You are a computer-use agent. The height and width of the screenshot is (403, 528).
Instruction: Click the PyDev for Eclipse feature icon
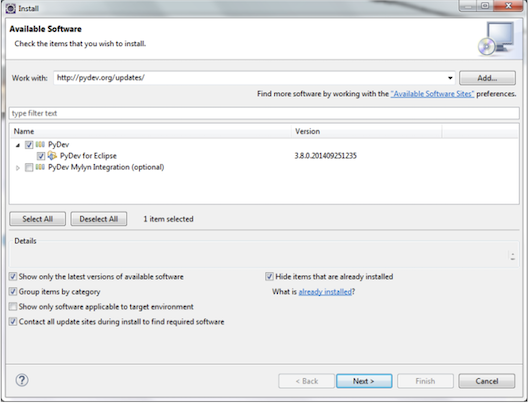click(52, 156)
